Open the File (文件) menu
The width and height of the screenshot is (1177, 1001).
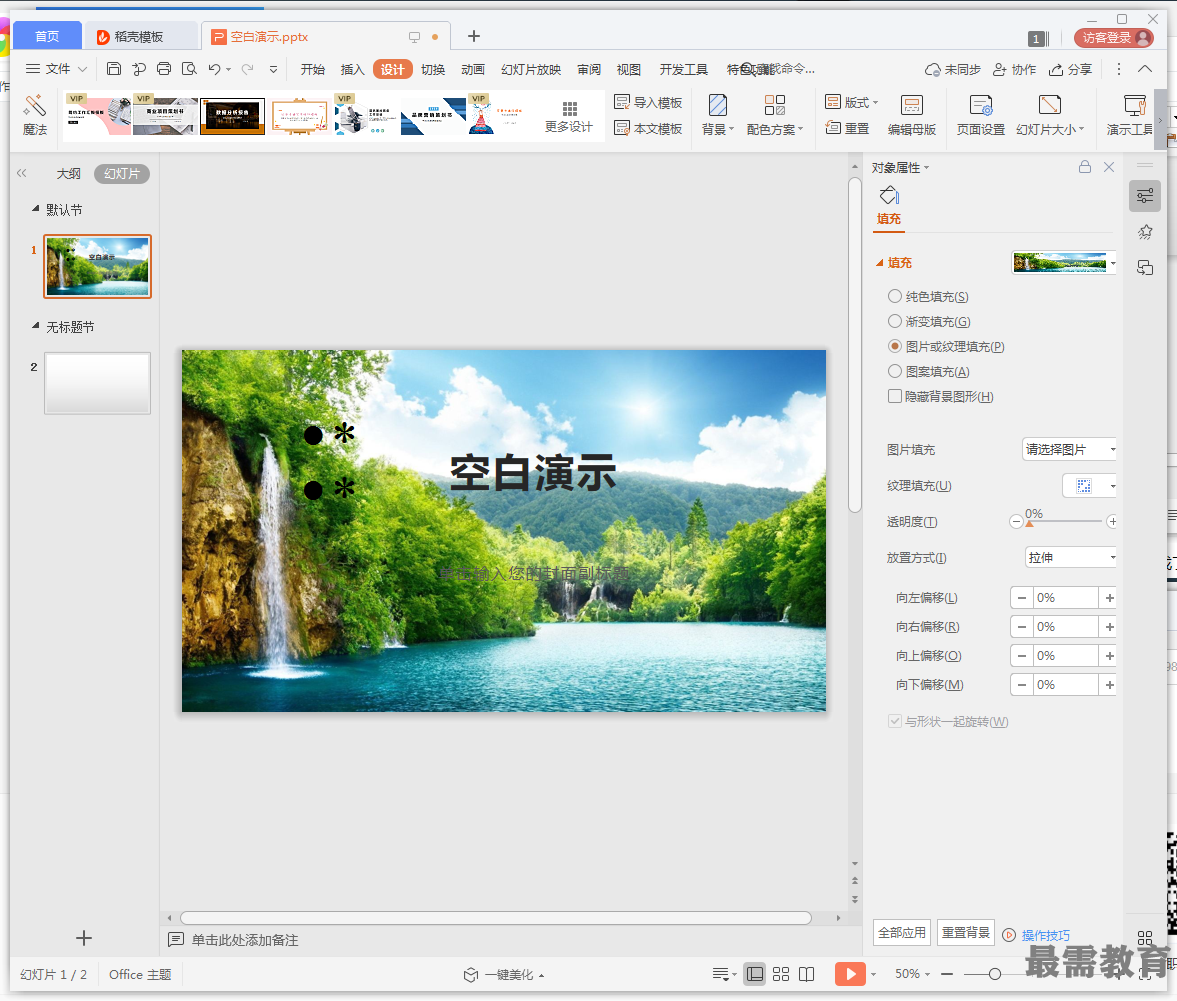point(57,69)
